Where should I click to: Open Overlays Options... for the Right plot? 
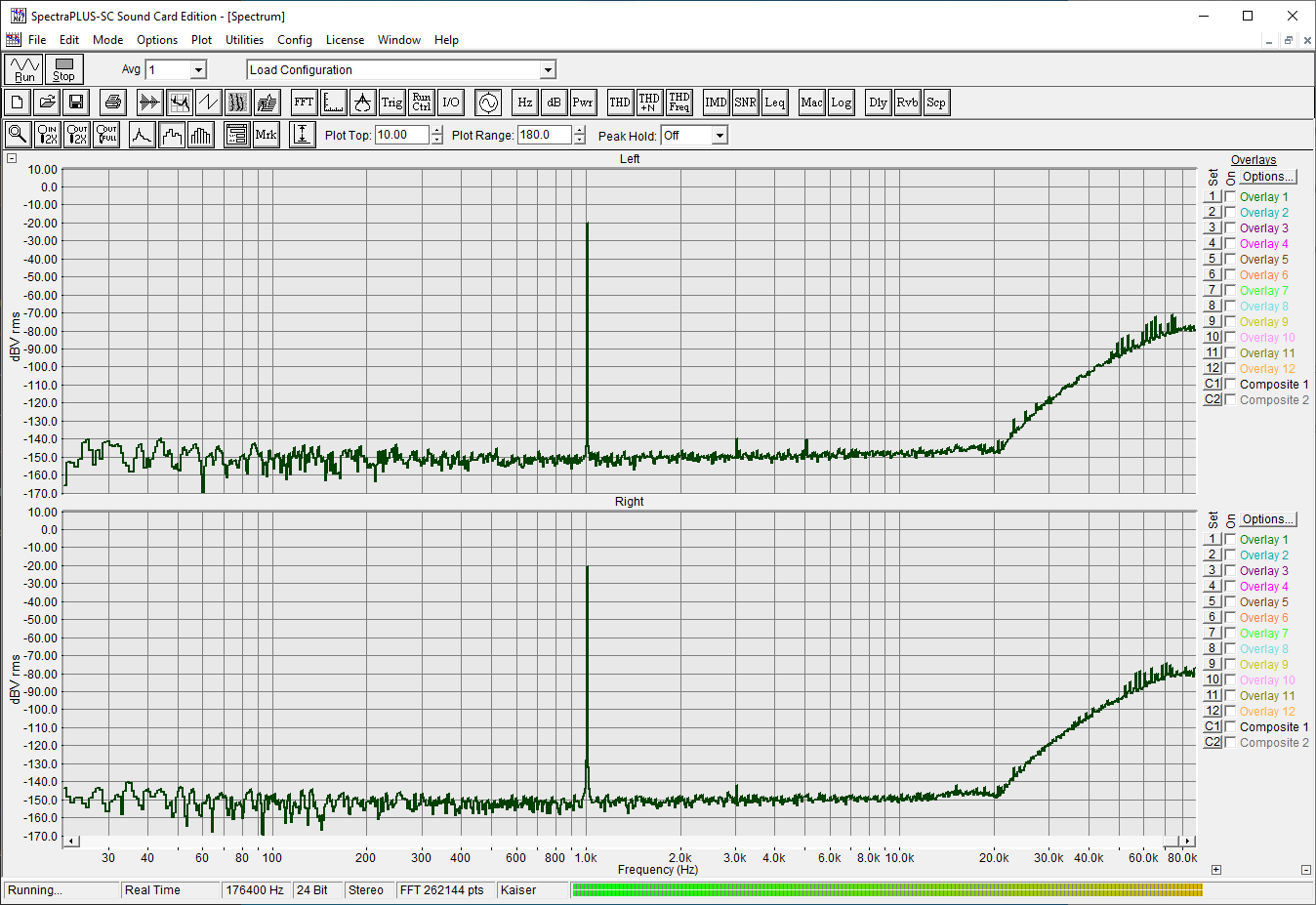tap(1268, 519)
